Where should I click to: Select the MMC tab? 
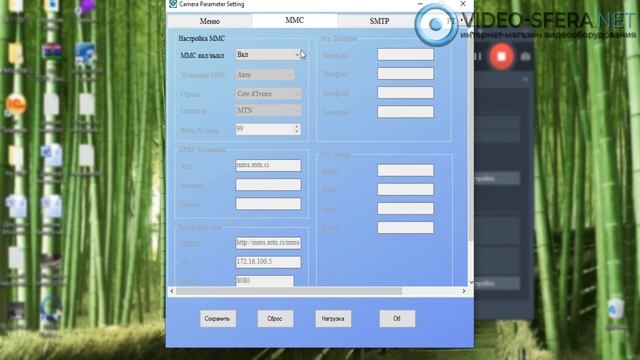click(294, 20)
